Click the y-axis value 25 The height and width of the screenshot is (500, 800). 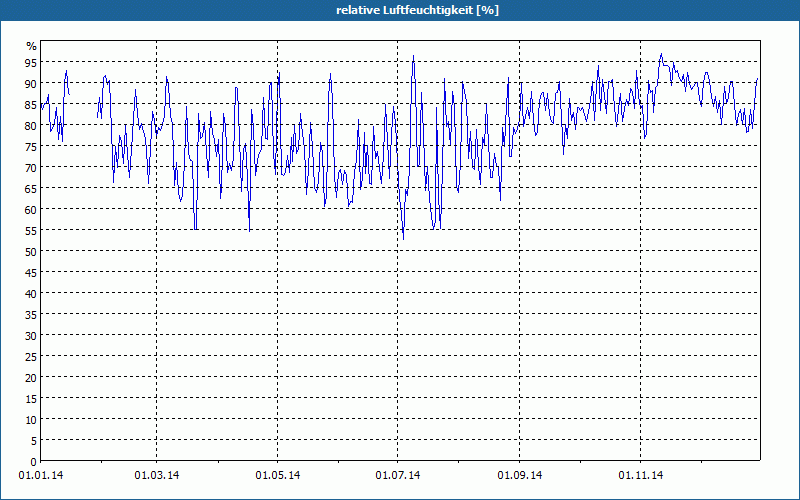pos(31,357)
